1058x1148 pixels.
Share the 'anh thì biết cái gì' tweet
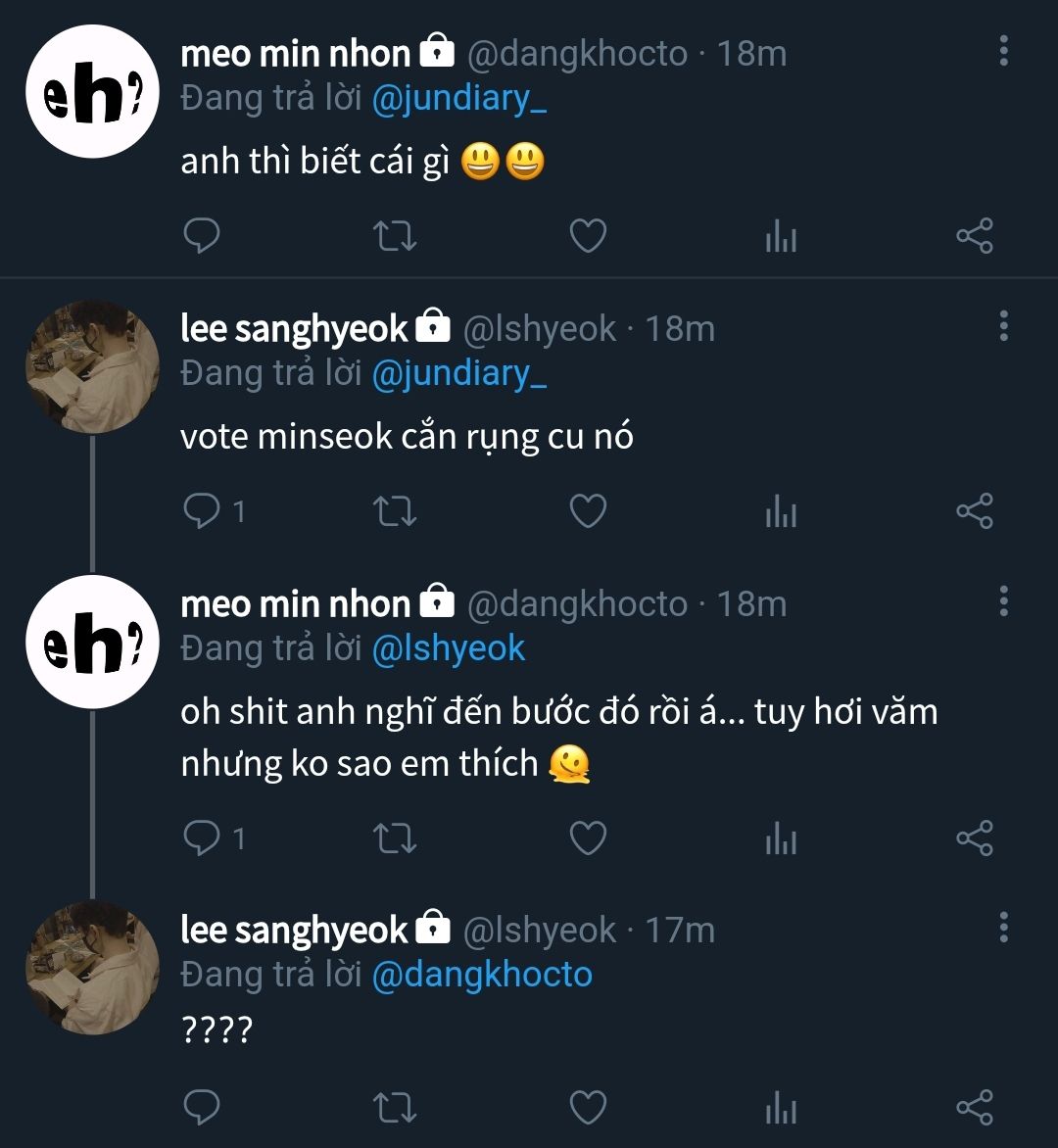coord(974,236)
